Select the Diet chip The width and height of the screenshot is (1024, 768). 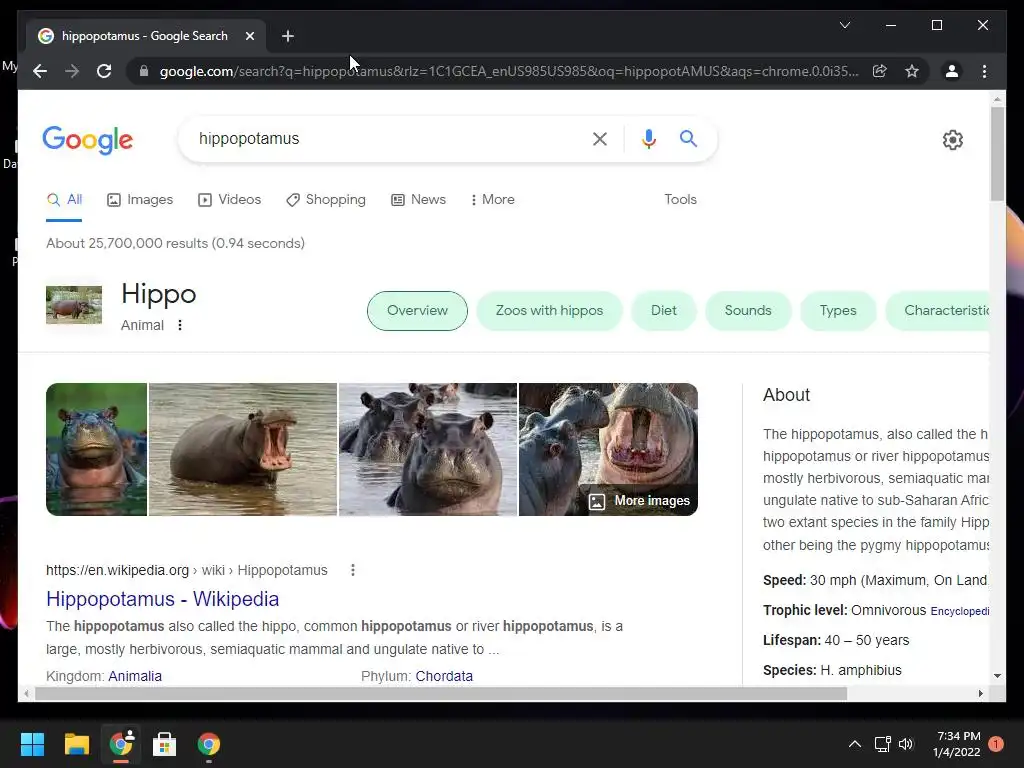click(x=664, y=311)
